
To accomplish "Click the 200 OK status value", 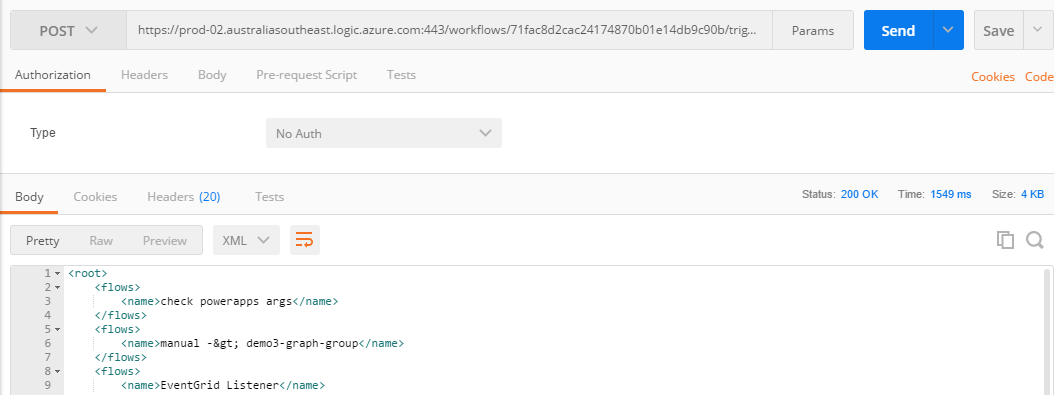I will [x=859, y=194].
